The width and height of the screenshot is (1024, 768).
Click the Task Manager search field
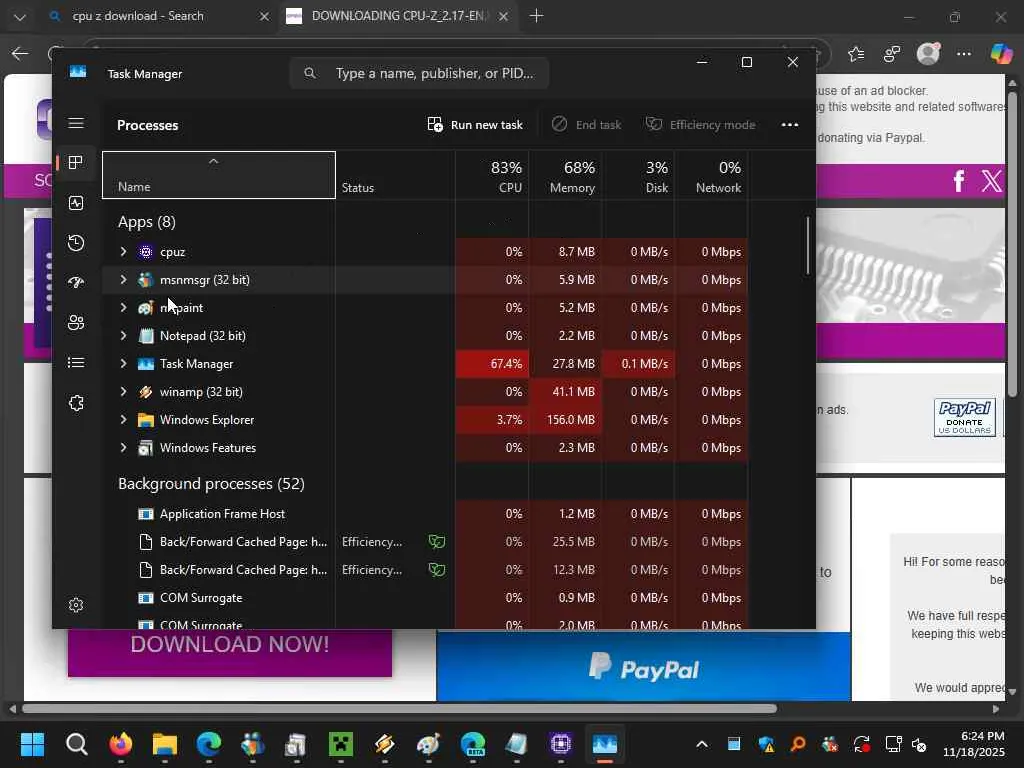pos(419,73)
